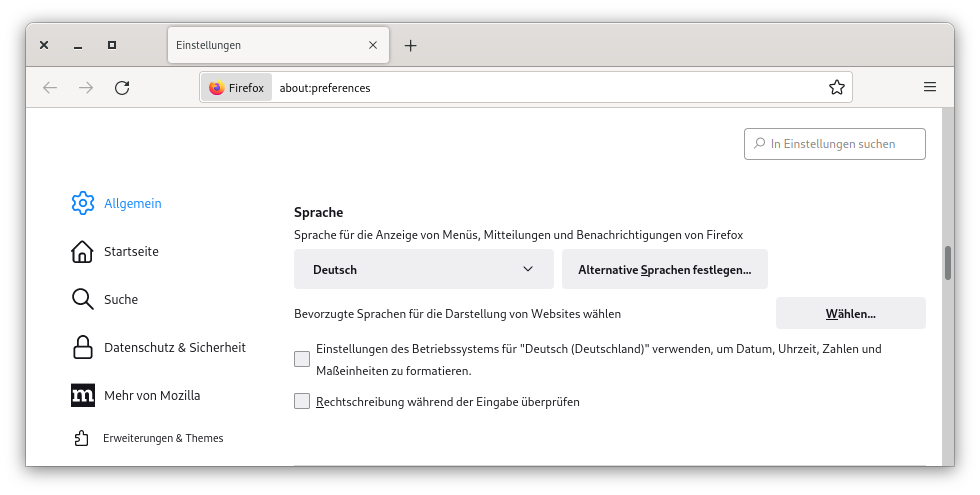
Task: Open a new tab with plus button
Action: (x=411, y=45)
